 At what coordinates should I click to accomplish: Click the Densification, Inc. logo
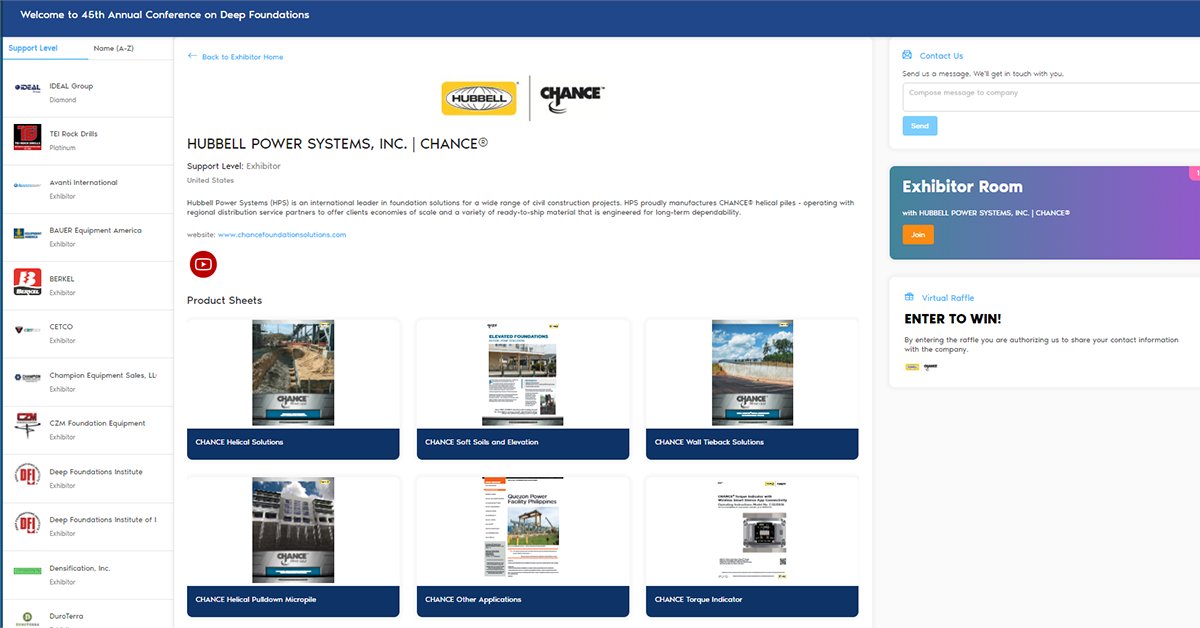27,571
